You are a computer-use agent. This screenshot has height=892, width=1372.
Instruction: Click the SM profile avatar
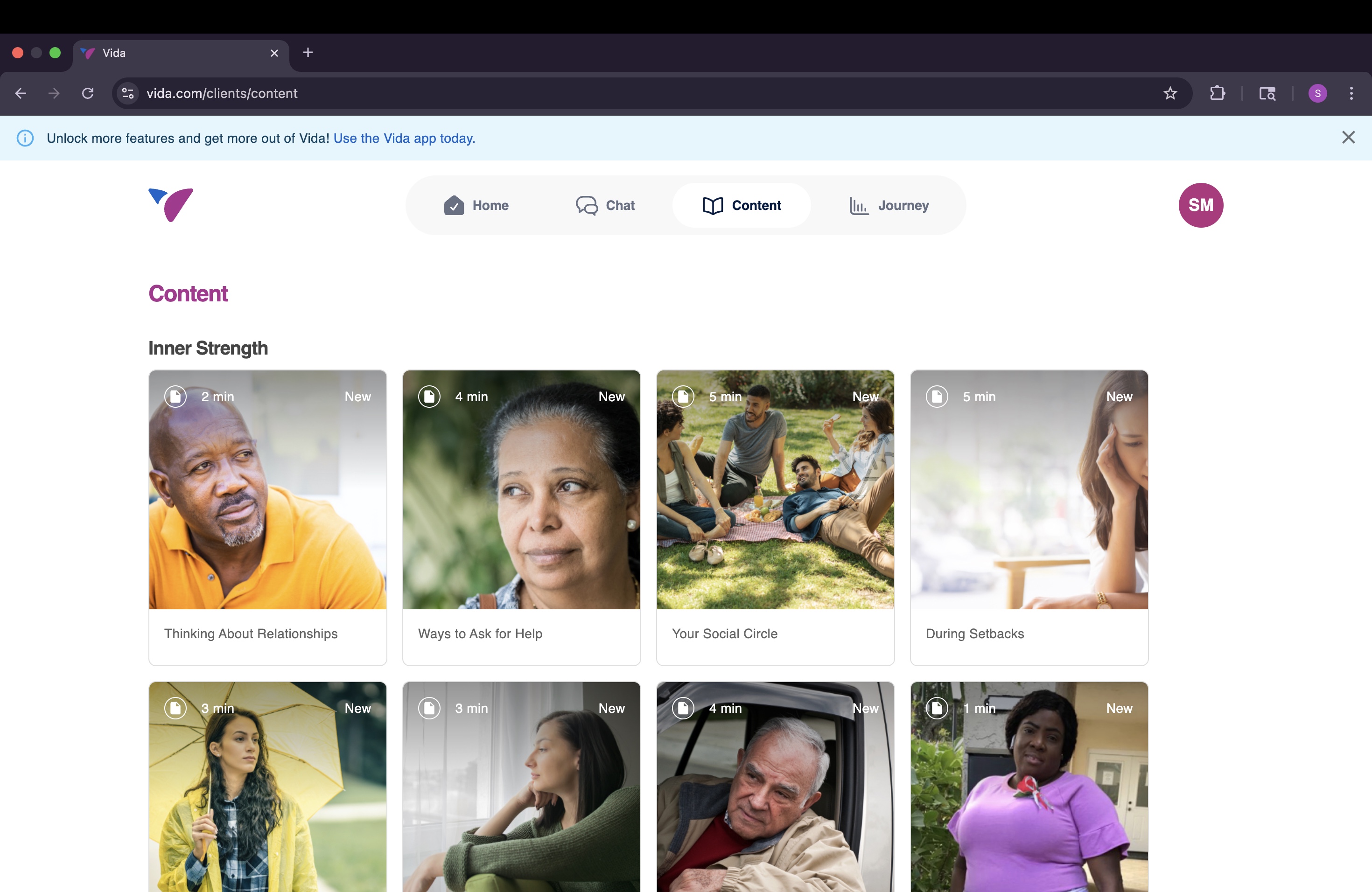[1200, 205]
